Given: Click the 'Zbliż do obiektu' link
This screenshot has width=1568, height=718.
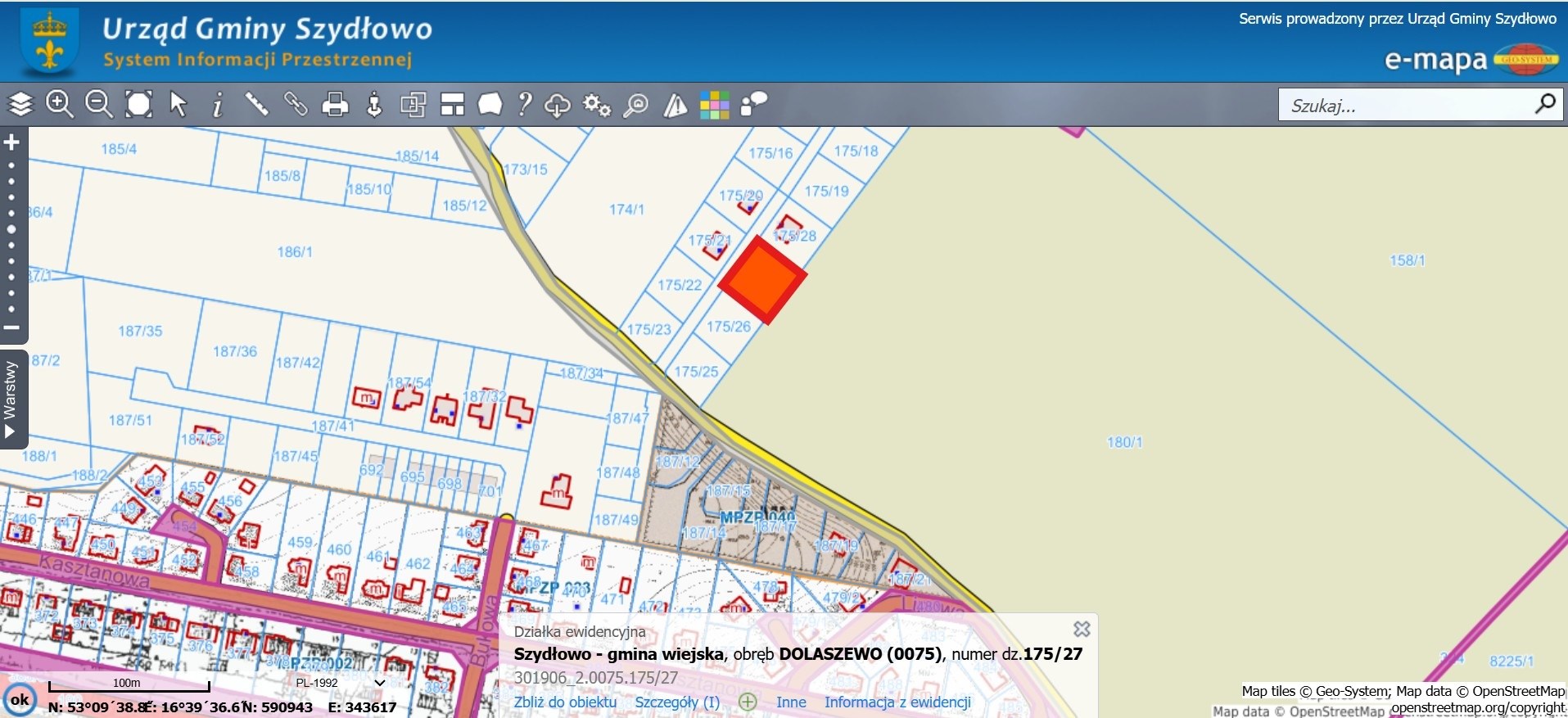Looking at the screenshot, I should click(x=565, y=702).
